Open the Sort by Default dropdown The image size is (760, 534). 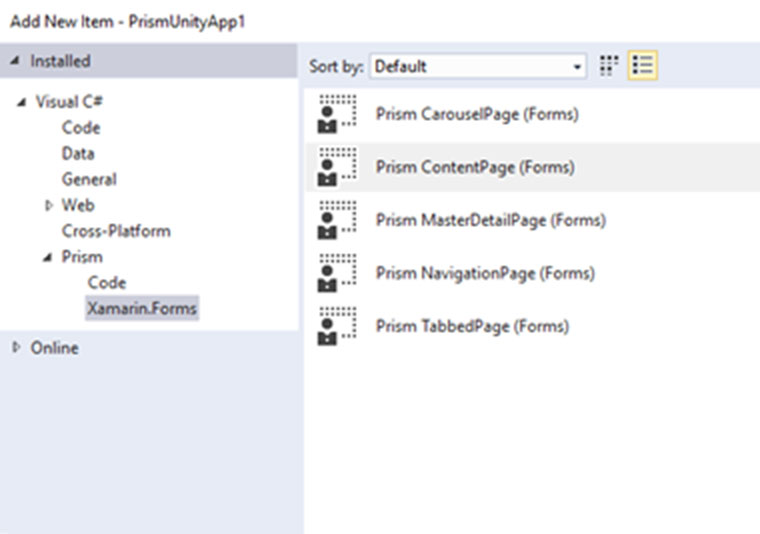click(478, 66)
